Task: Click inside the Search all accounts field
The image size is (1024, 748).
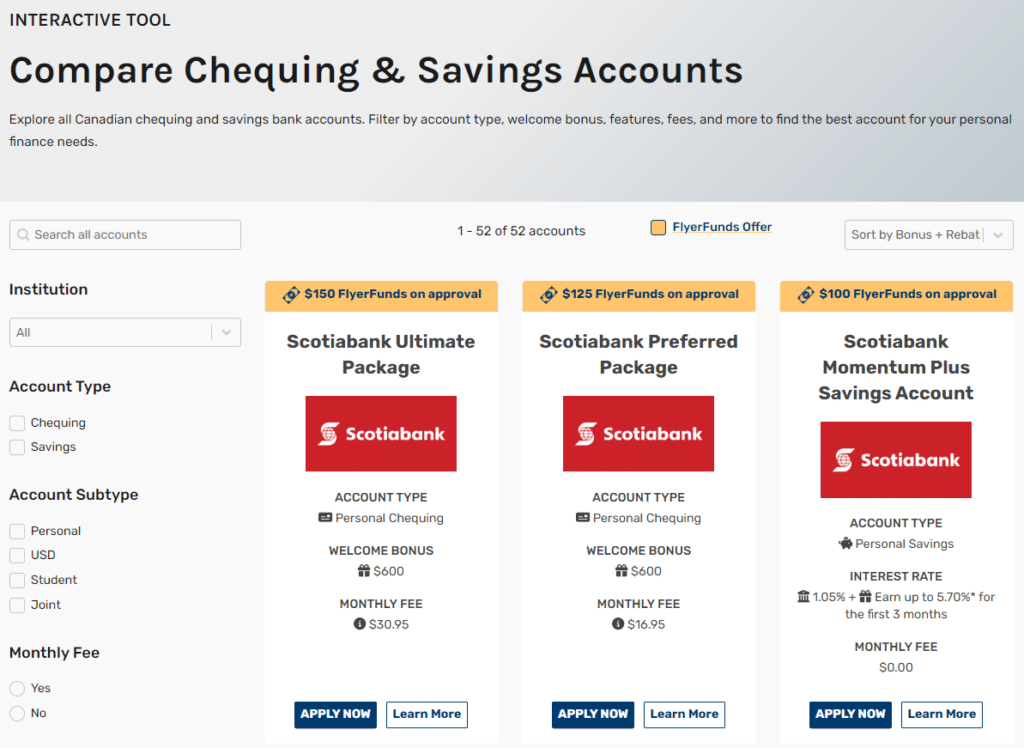Action: point(124,234)
